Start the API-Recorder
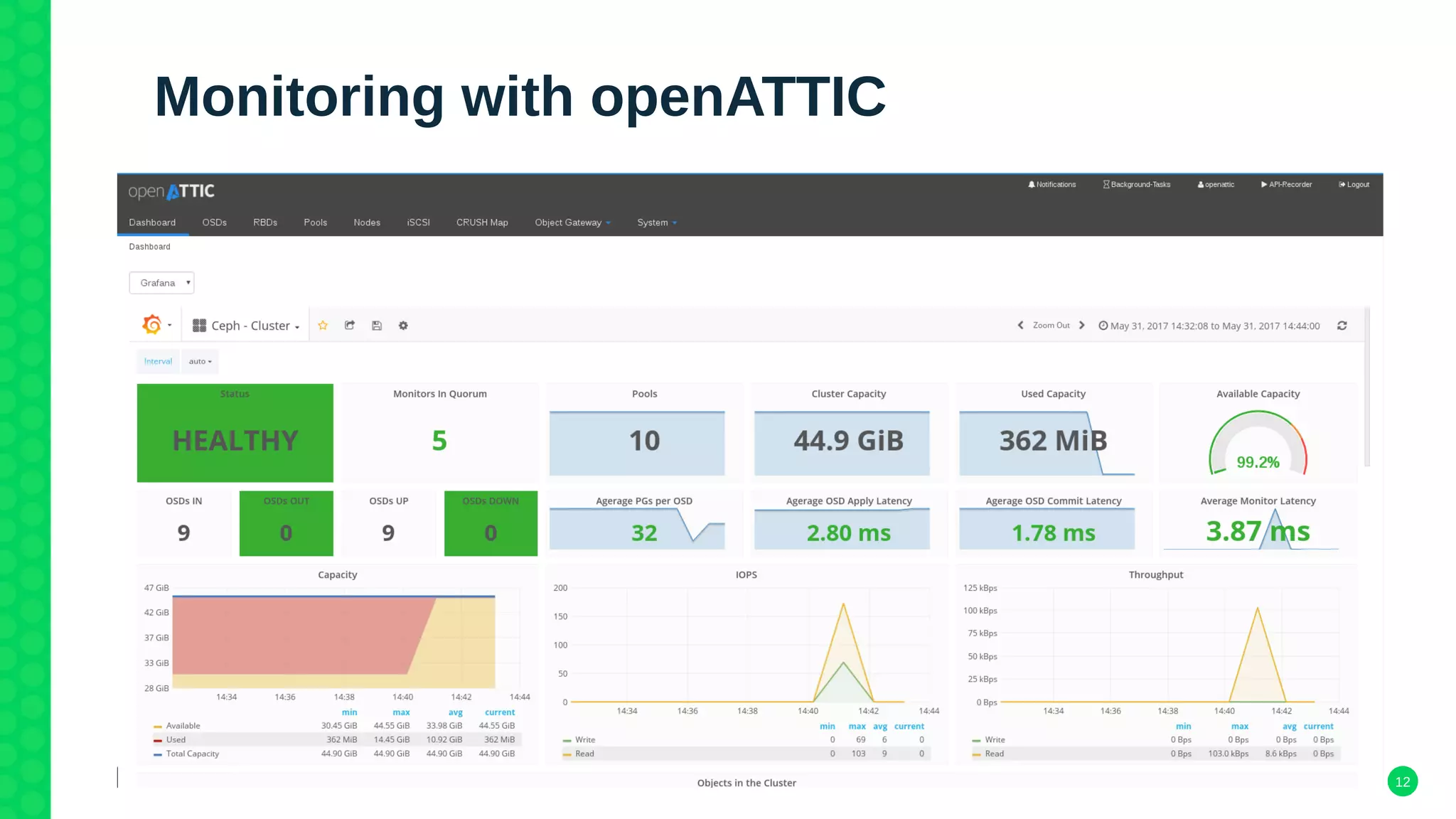 click(x=1286, y=184)
